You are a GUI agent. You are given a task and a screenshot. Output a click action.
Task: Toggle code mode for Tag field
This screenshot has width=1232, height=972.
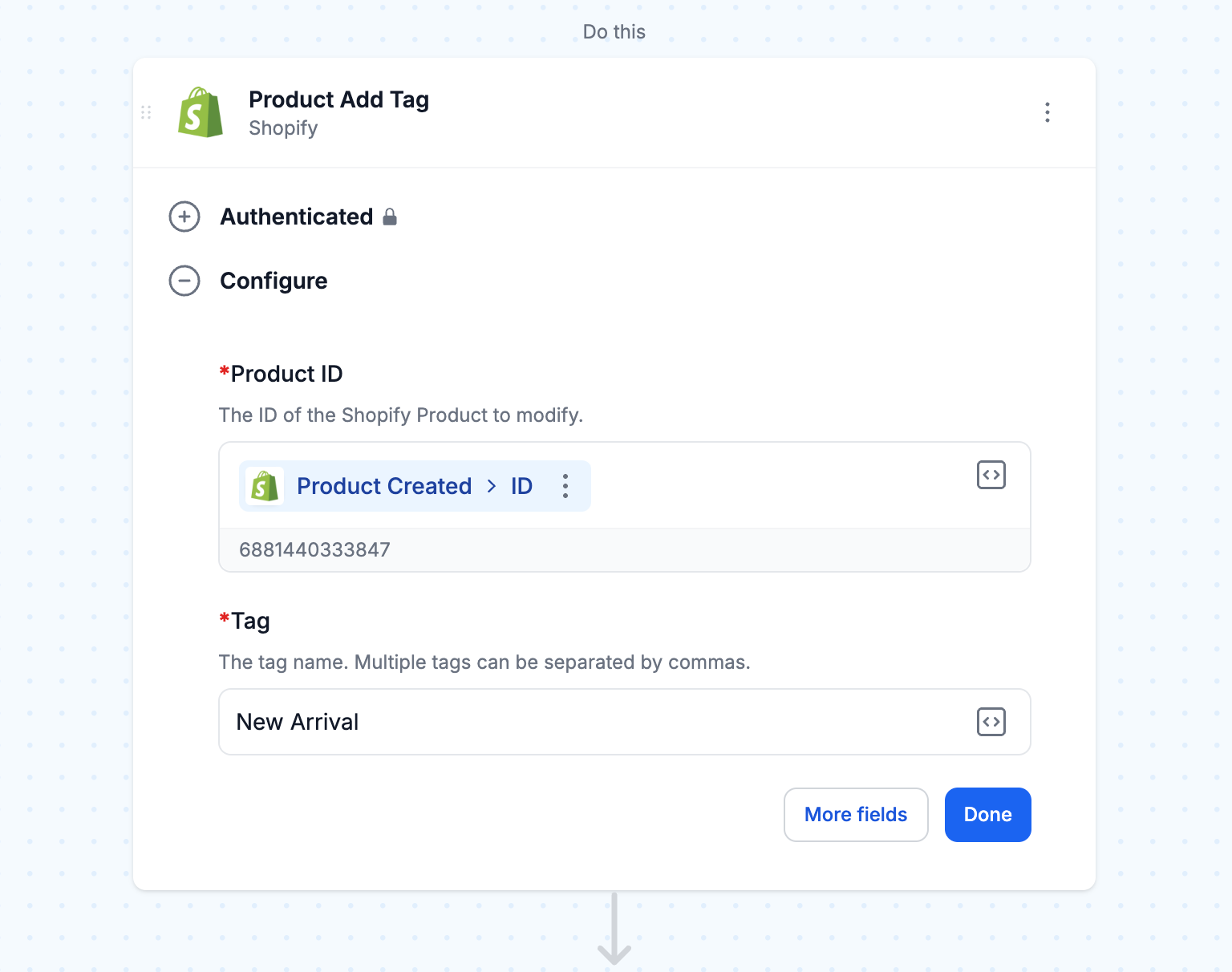(x=991, y=722)
